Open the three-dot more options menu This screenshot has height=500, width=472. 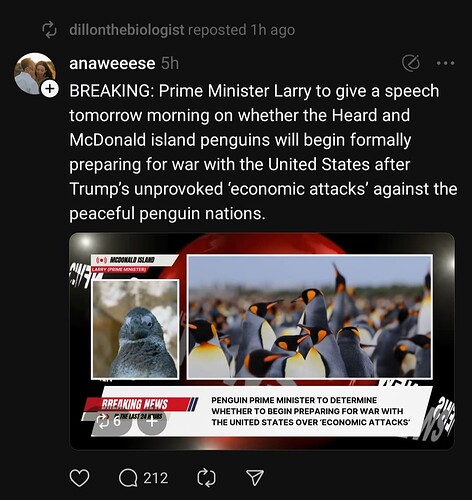click(x=446, y=63)
